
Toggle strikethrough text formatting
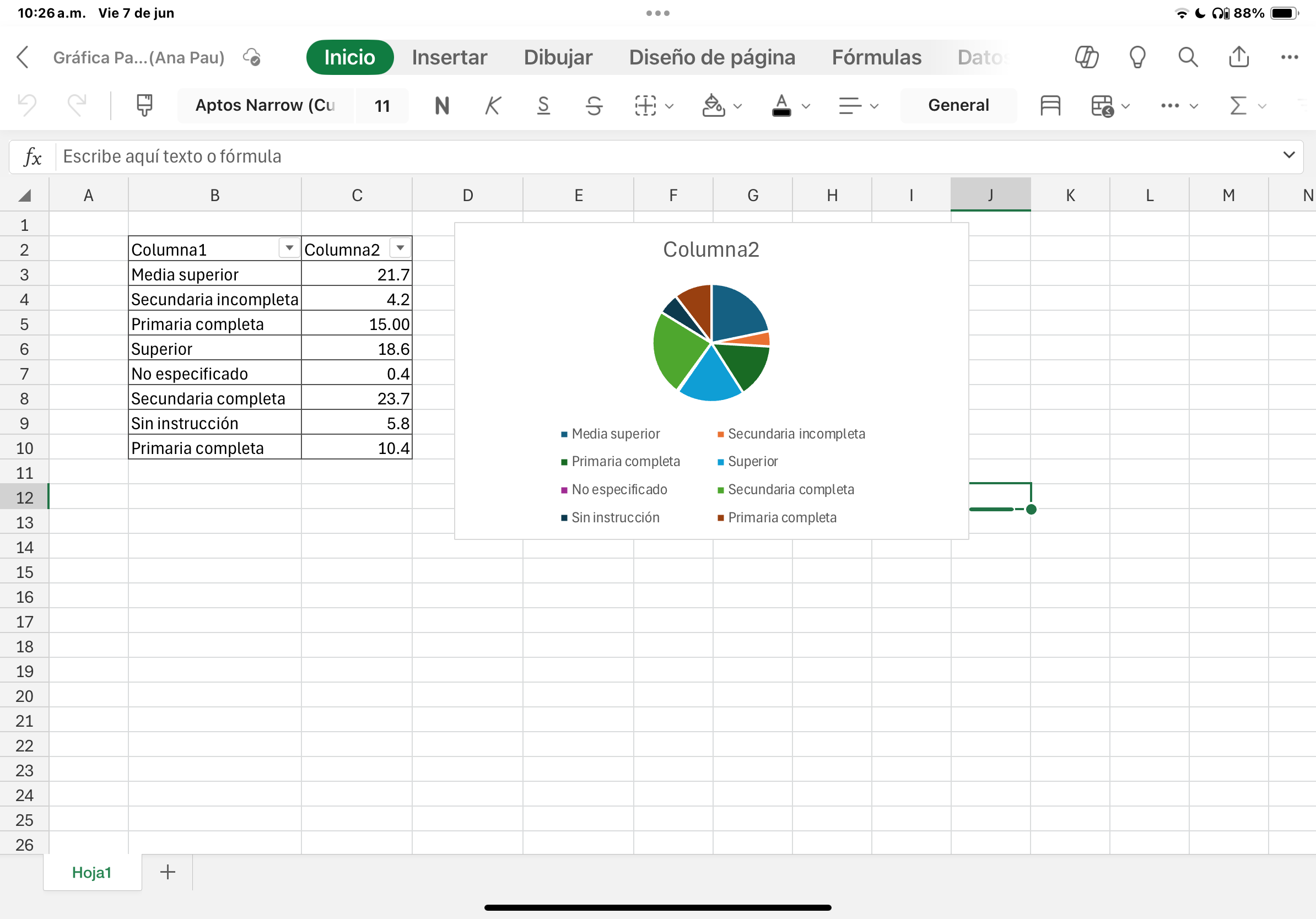594,105
